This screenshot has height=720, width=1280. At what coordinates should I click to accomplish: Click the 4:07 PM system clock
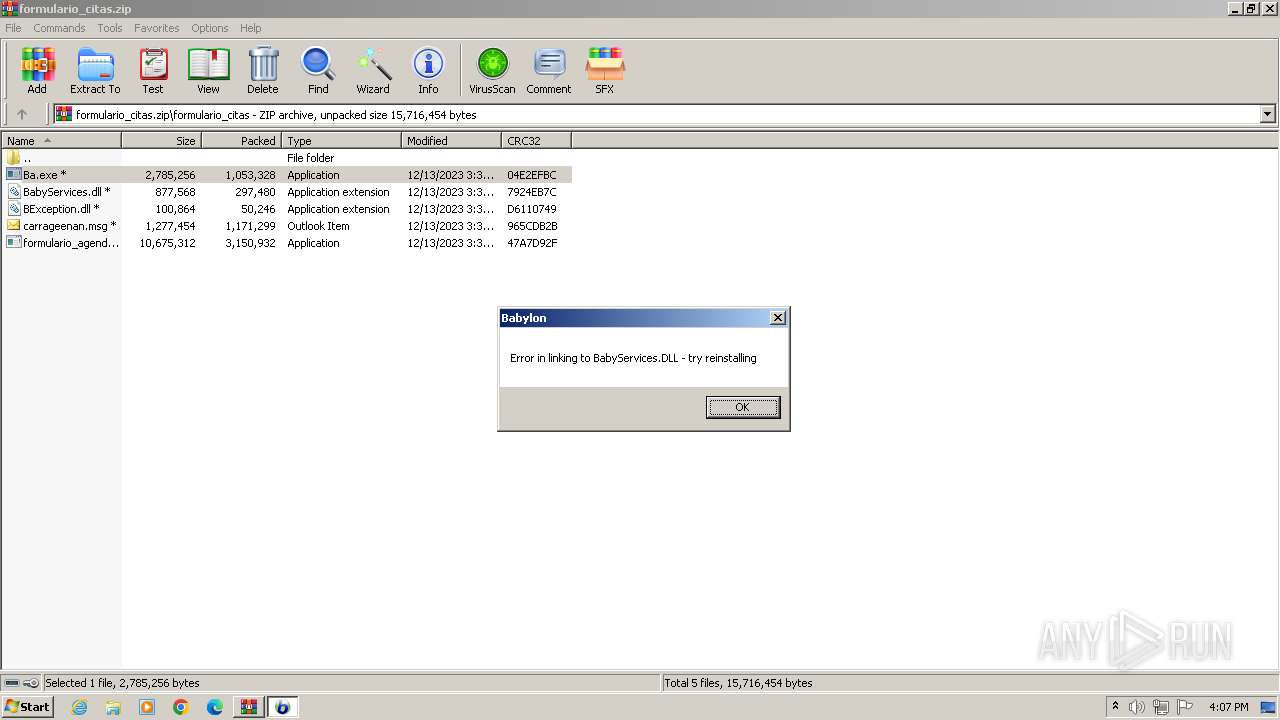(1228, 707)
